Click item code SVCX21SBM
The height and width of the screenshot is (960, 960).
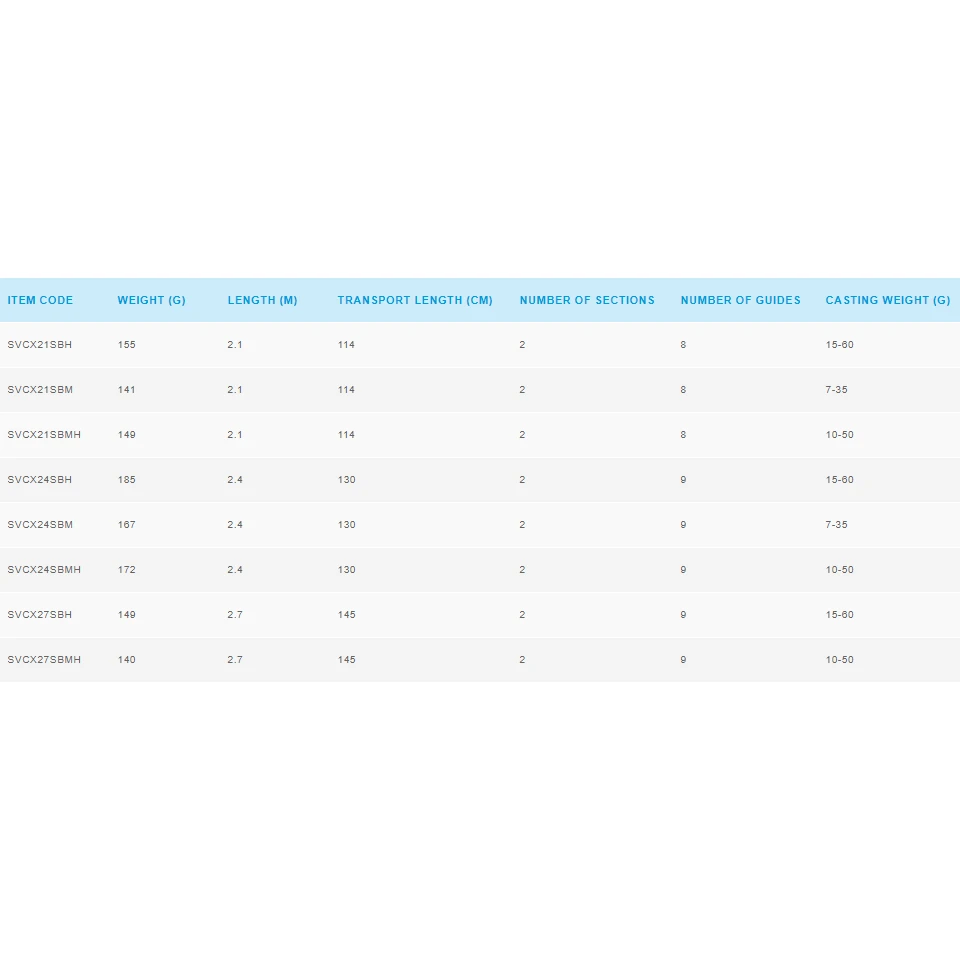[x=40, y=390]
